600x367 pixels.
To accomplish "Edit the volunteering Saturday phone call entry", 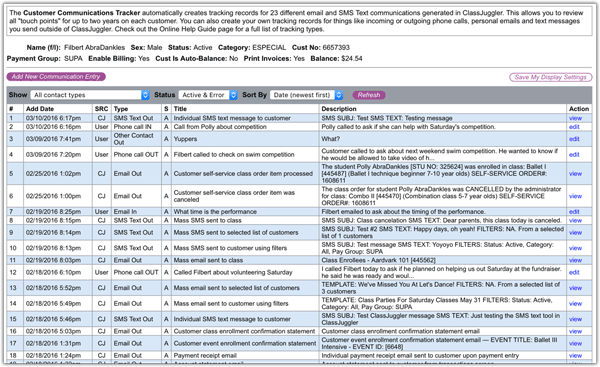I will pos(574,272).
